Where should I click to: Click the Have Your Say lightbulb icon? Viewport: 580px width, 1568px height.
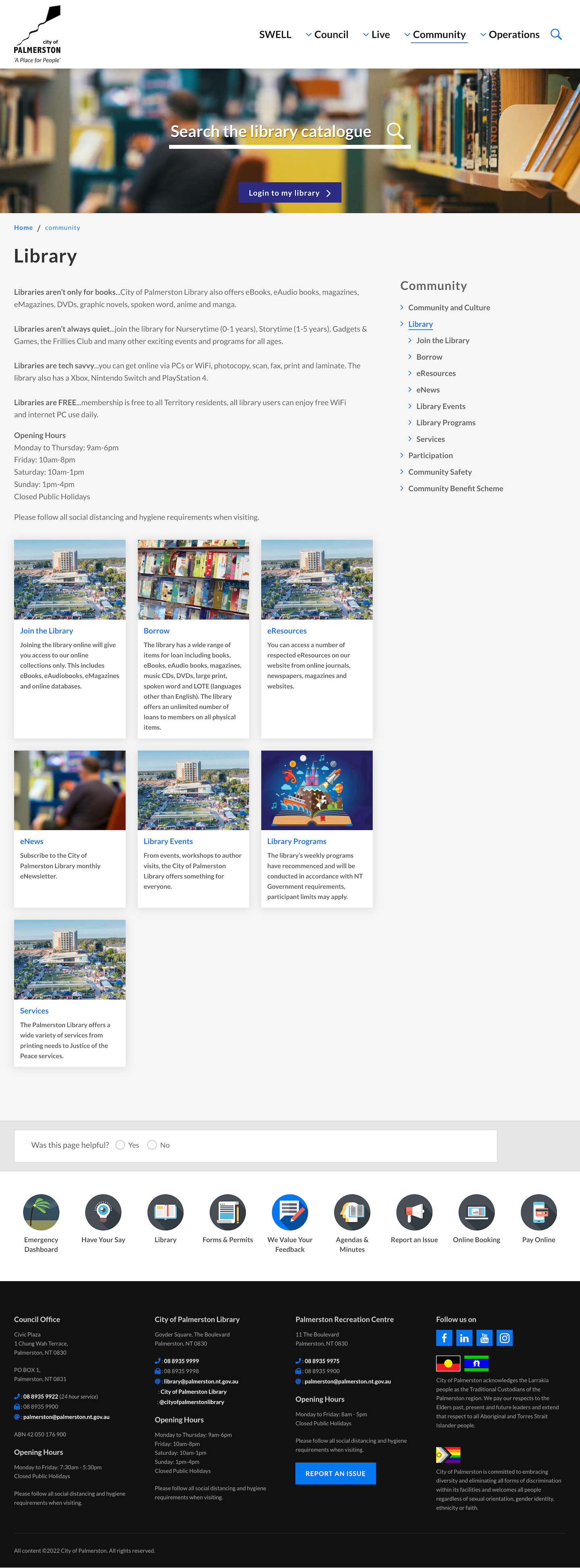tap(104, 1211)
